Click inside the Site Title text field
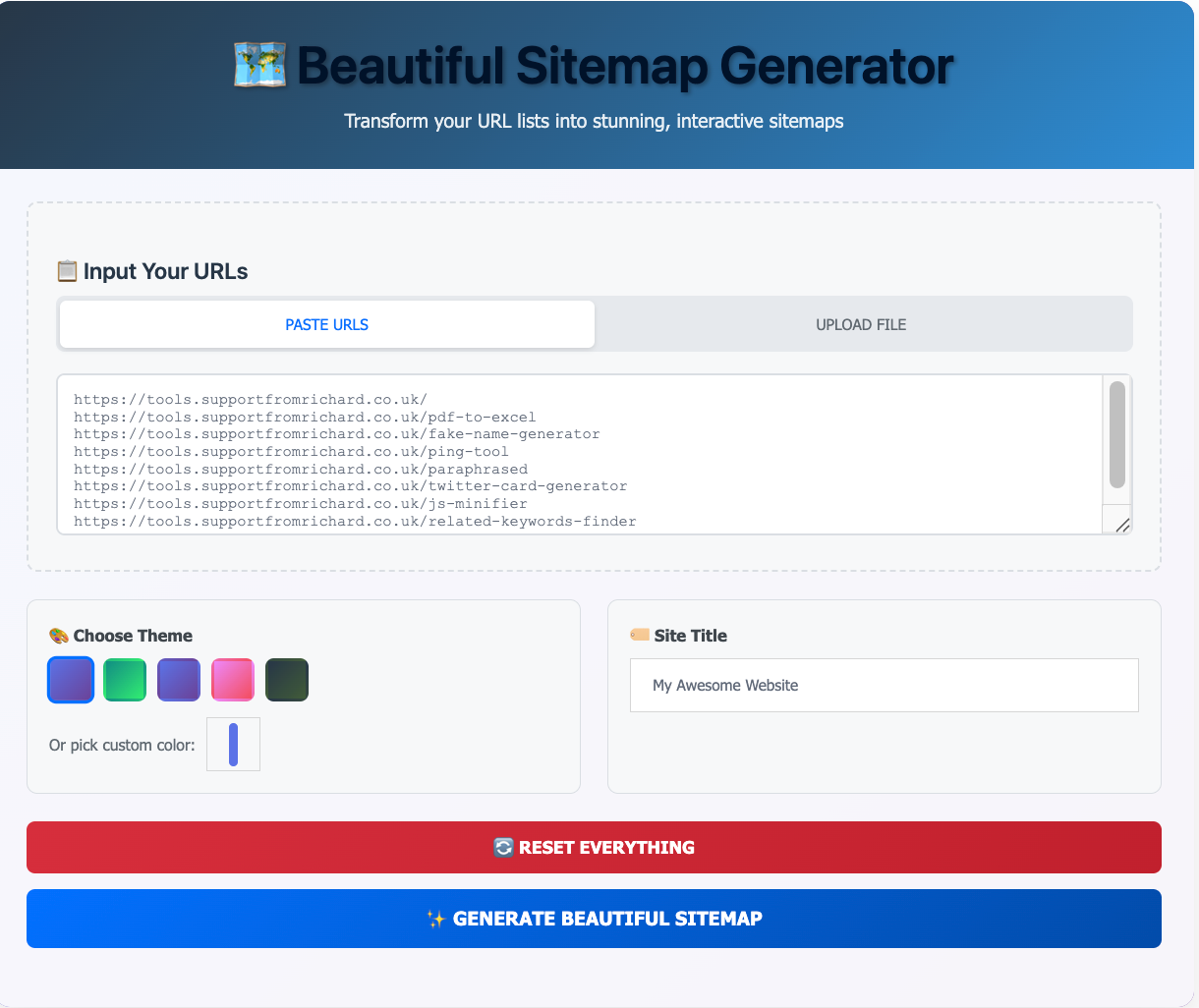1199x1008 pixels. (x=883, y=685)
